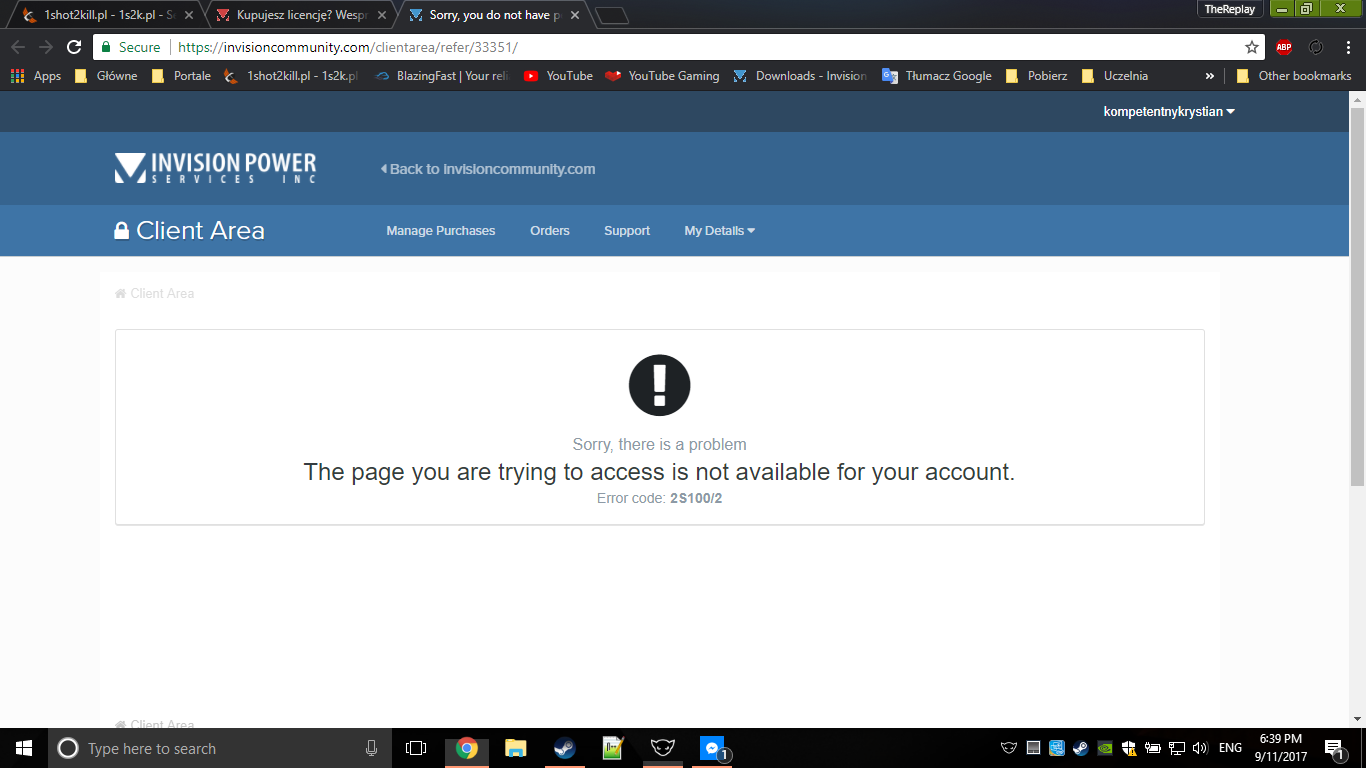Open Steam from the taskbar

(x=564, y=748)
